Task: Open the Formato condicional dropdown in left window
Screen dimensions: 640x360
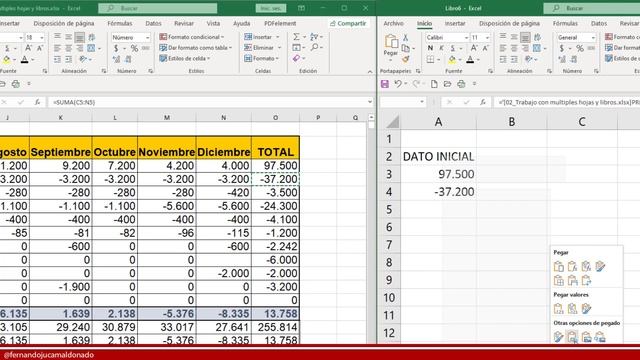Action: click(192, 37)
